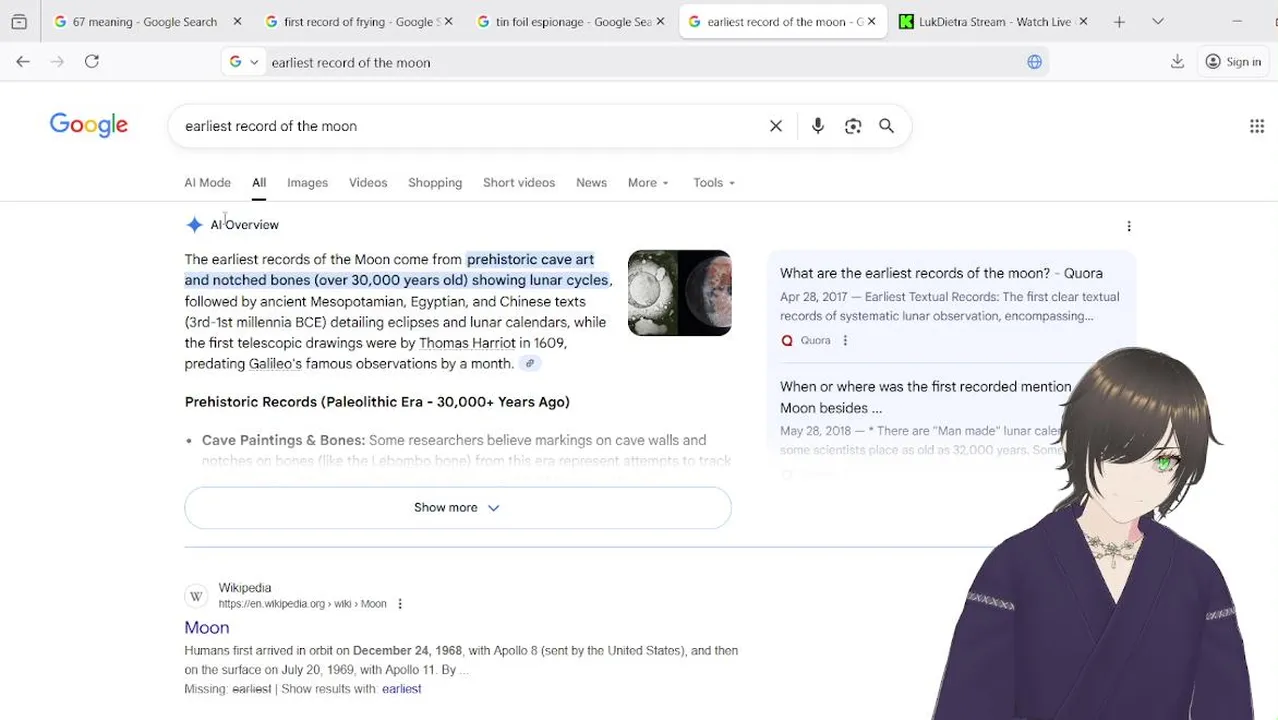Search by image with camera icon
This screenshot has width=1278, height=720.
tap(853, 126)
